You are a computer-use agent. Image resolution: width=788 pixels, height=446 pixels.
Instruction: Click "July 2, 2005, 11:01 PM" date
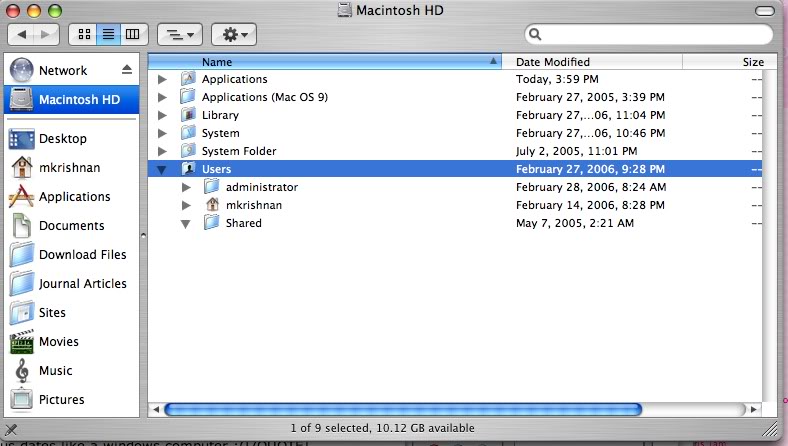click(x=576, y=151)
